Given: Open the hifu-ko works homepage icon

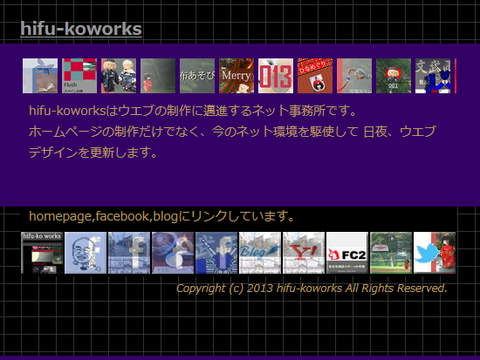Looking at the screenshot, I should point(42,253).
